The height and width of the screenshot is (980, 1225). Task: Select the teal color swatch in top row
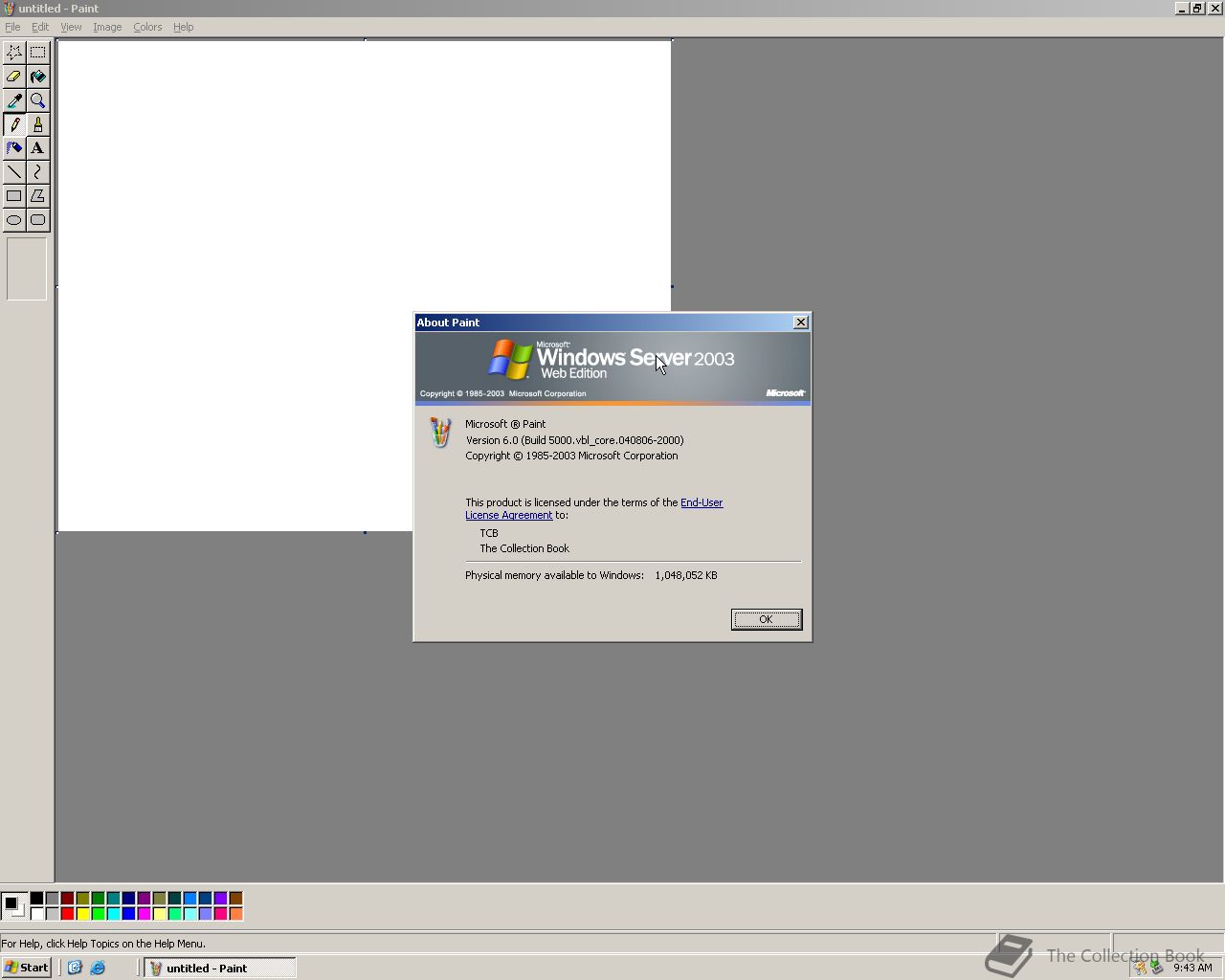pyautogui.click(x=113, y=898)
